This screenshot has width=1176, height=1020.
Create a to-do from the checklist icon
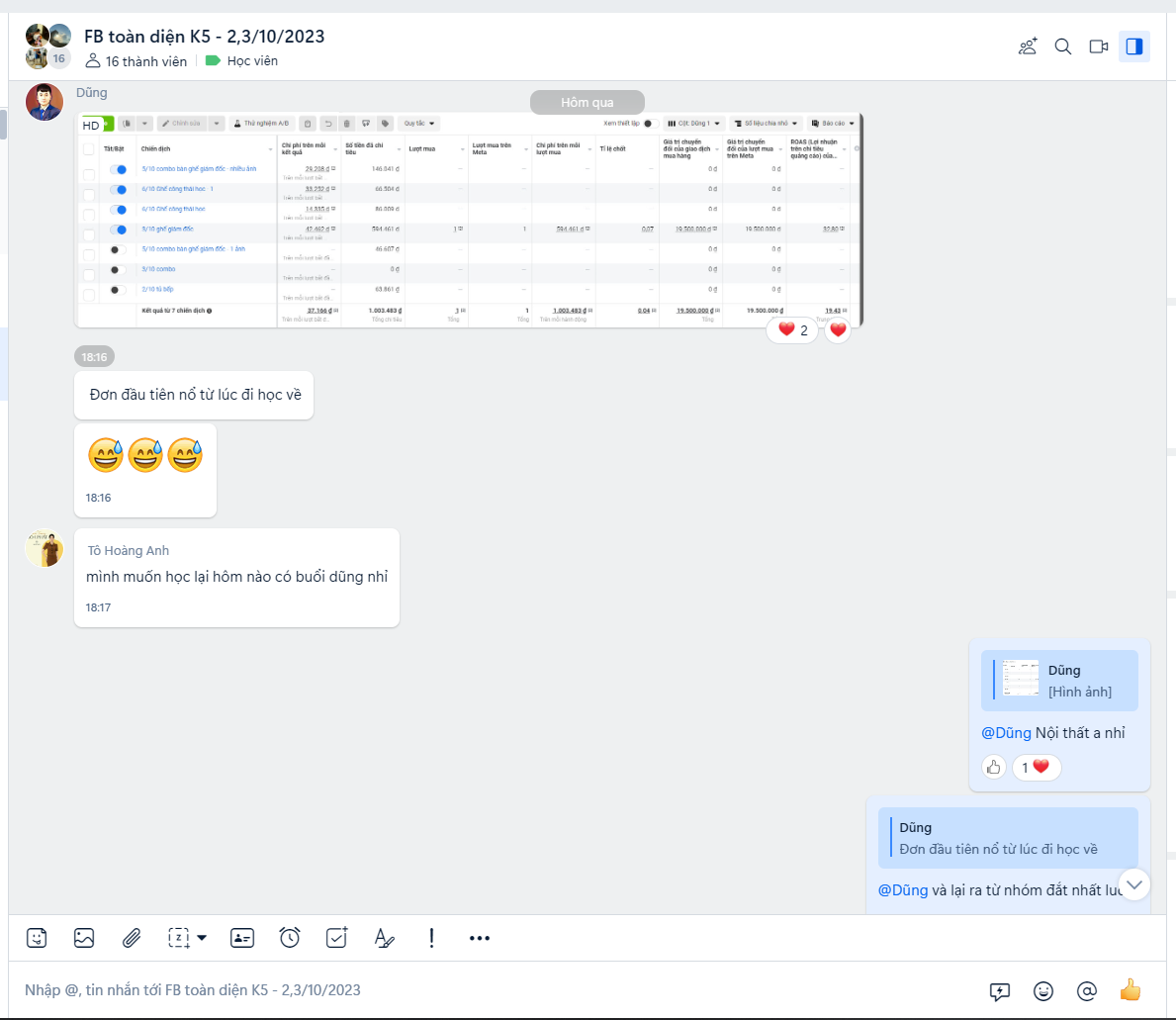336,937
